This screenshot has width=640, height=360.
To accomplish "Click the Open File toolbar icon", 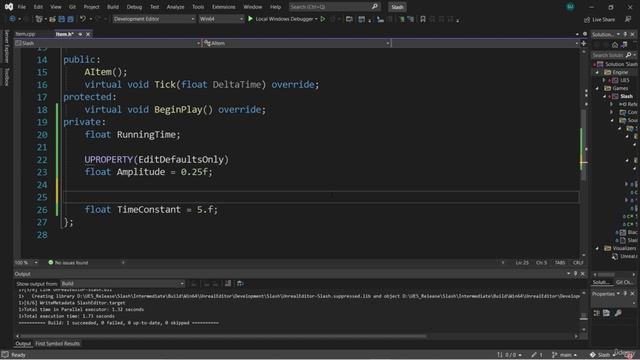I will pyautogui.click(x=53, y=19).
